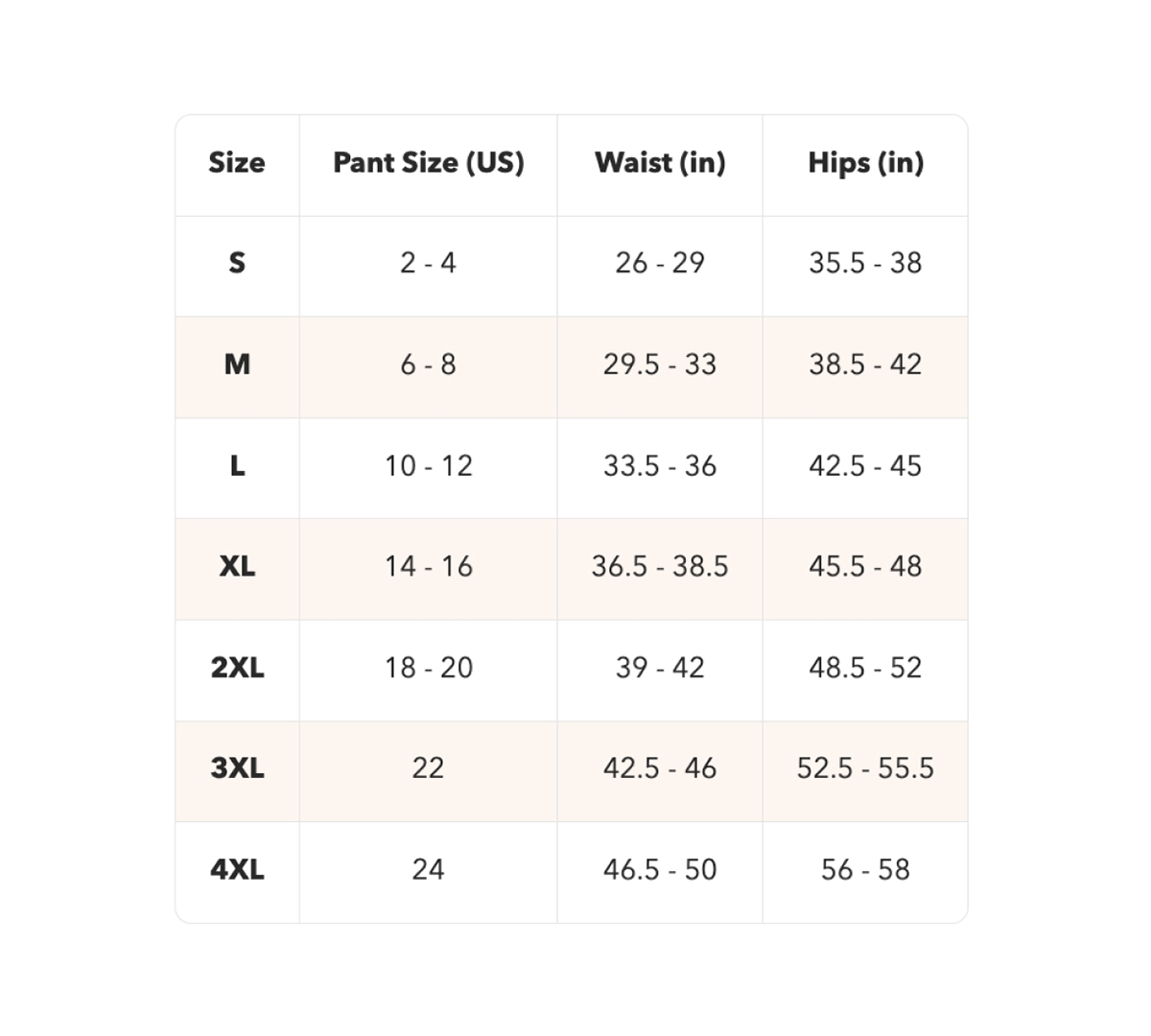Click the pant size cell 18 - 20
Viewport: 1151px width, 1036px height.
coord(428,668)
